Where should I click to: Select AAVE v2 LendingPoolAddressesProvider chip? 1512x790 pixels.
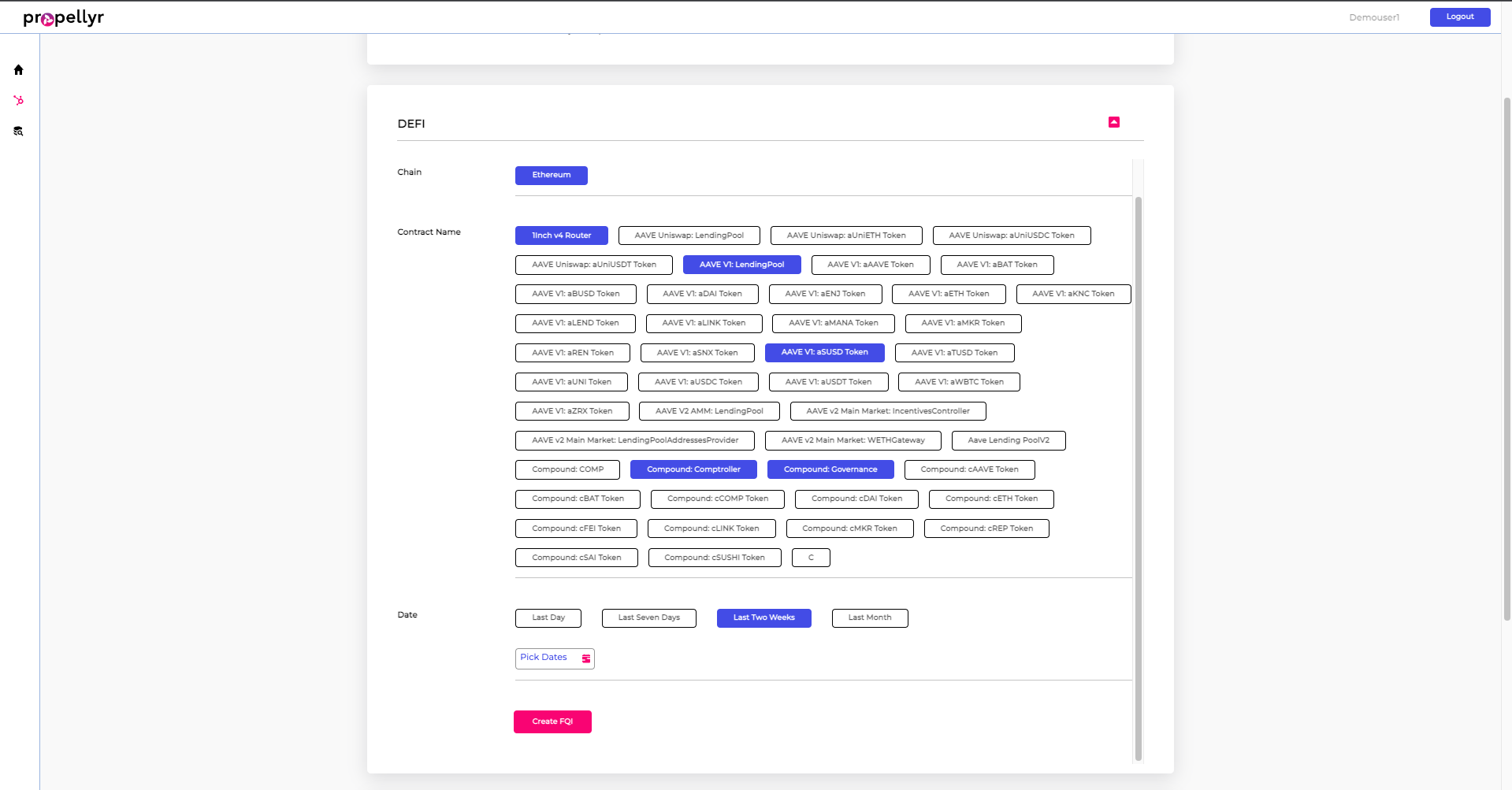click(x=635, y=440)
